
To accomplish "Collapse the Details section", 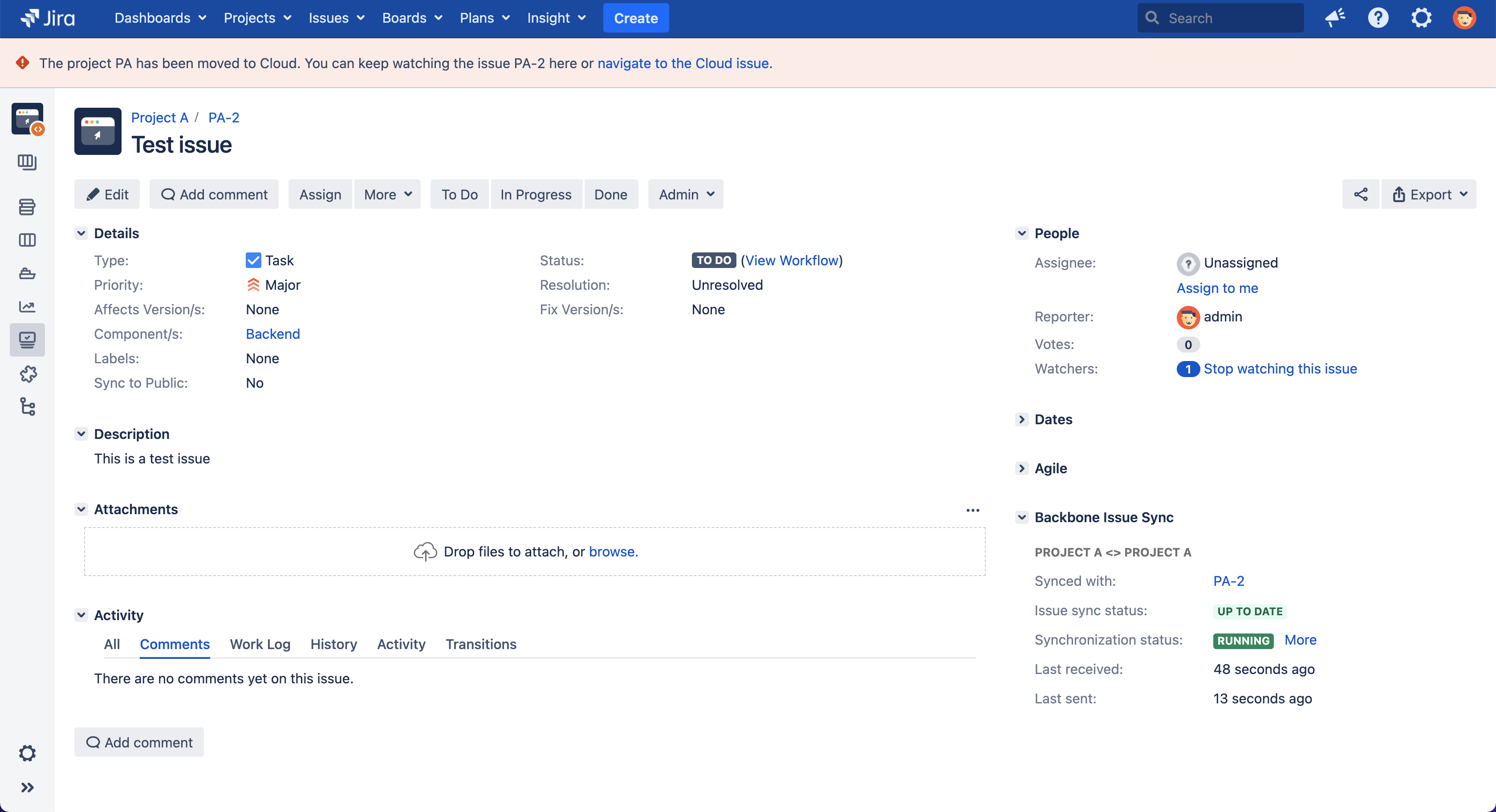I will click(x=81, y=233).
